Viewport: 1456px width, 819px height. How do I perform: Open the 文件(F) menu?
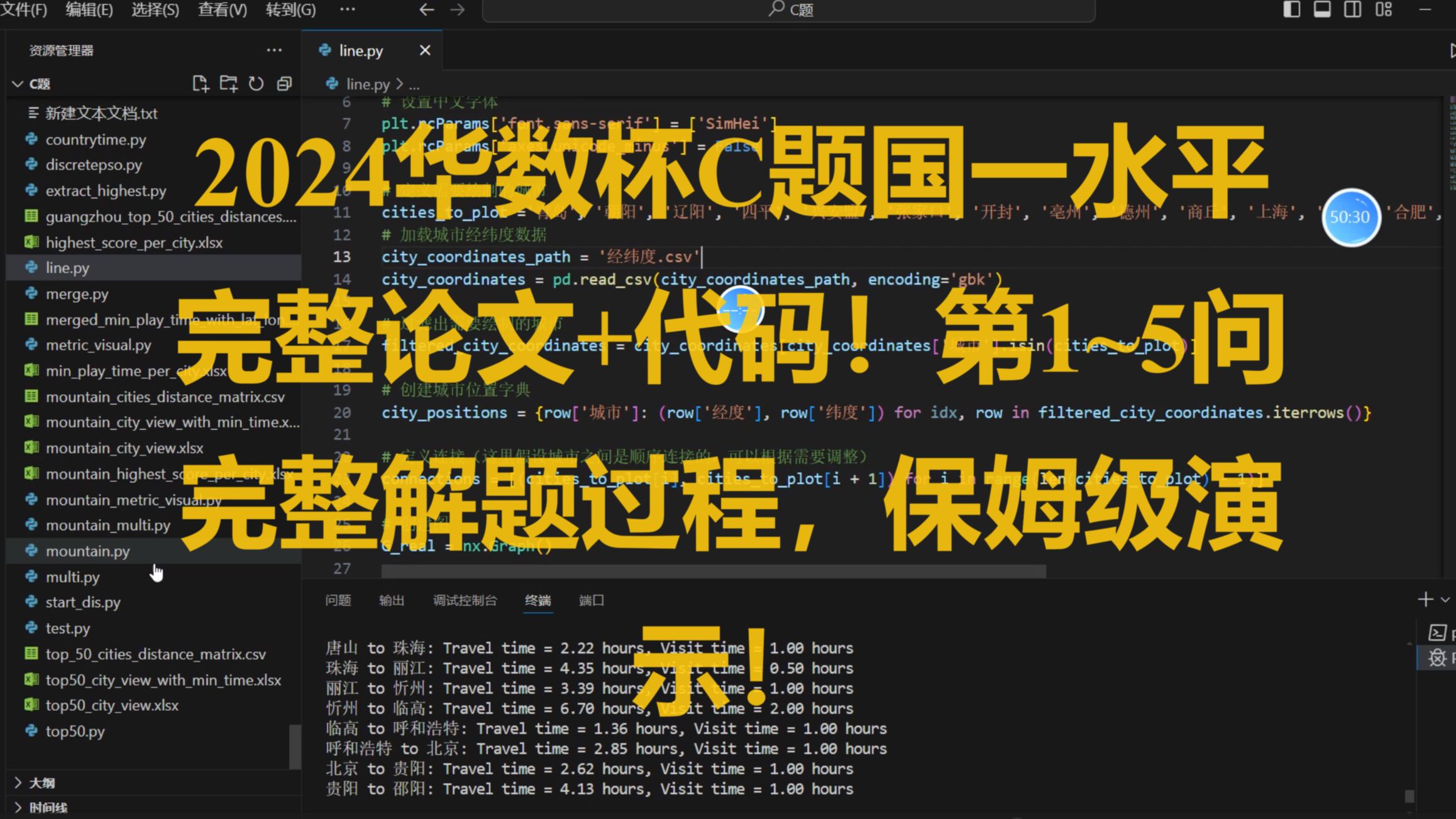[24, 9]
